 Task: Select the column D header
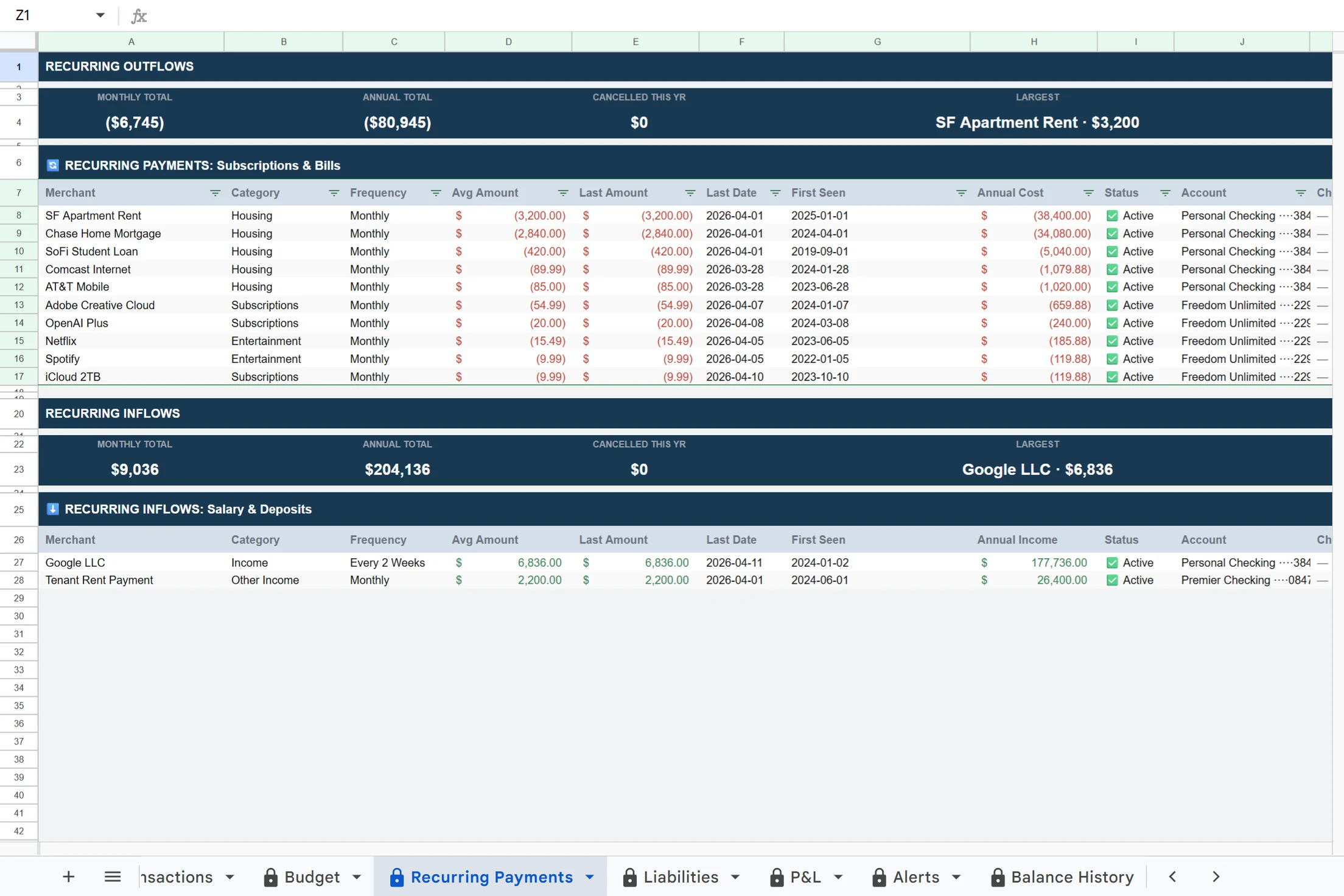(x=508, y=42)
